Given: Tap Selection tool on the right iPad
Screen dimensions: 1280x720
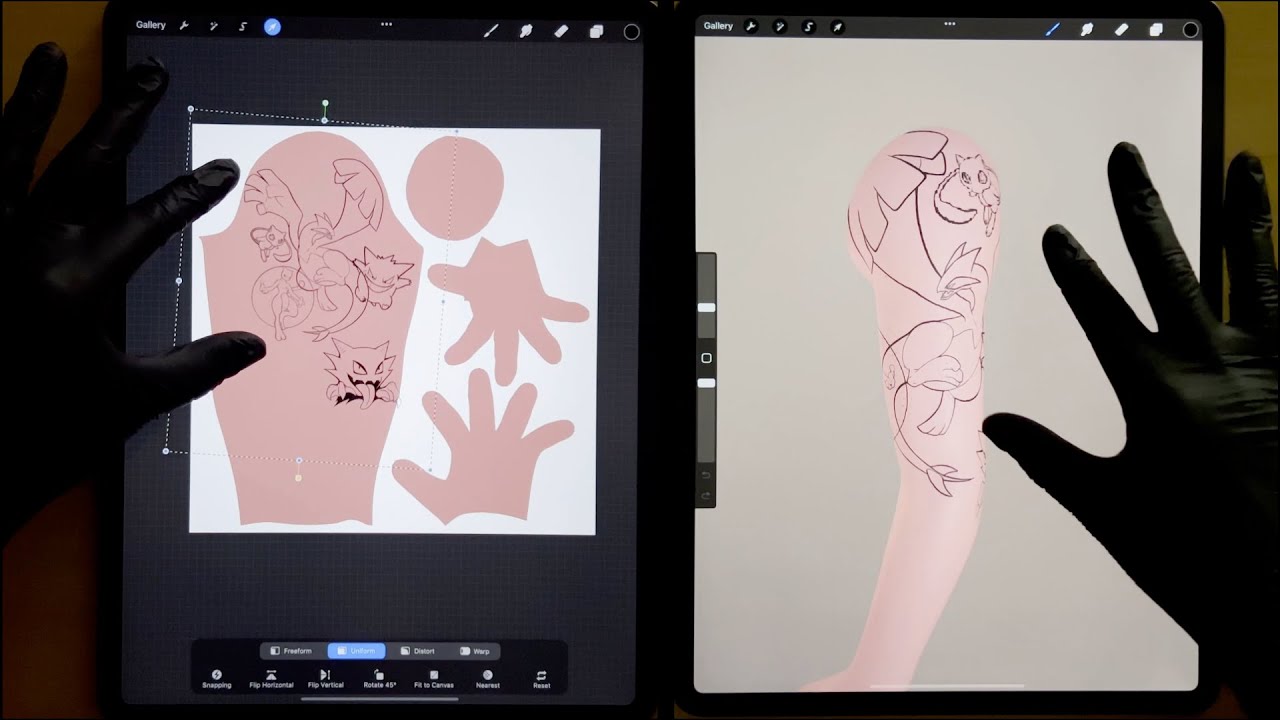Looking at the screenshot, I should (809, 27).
